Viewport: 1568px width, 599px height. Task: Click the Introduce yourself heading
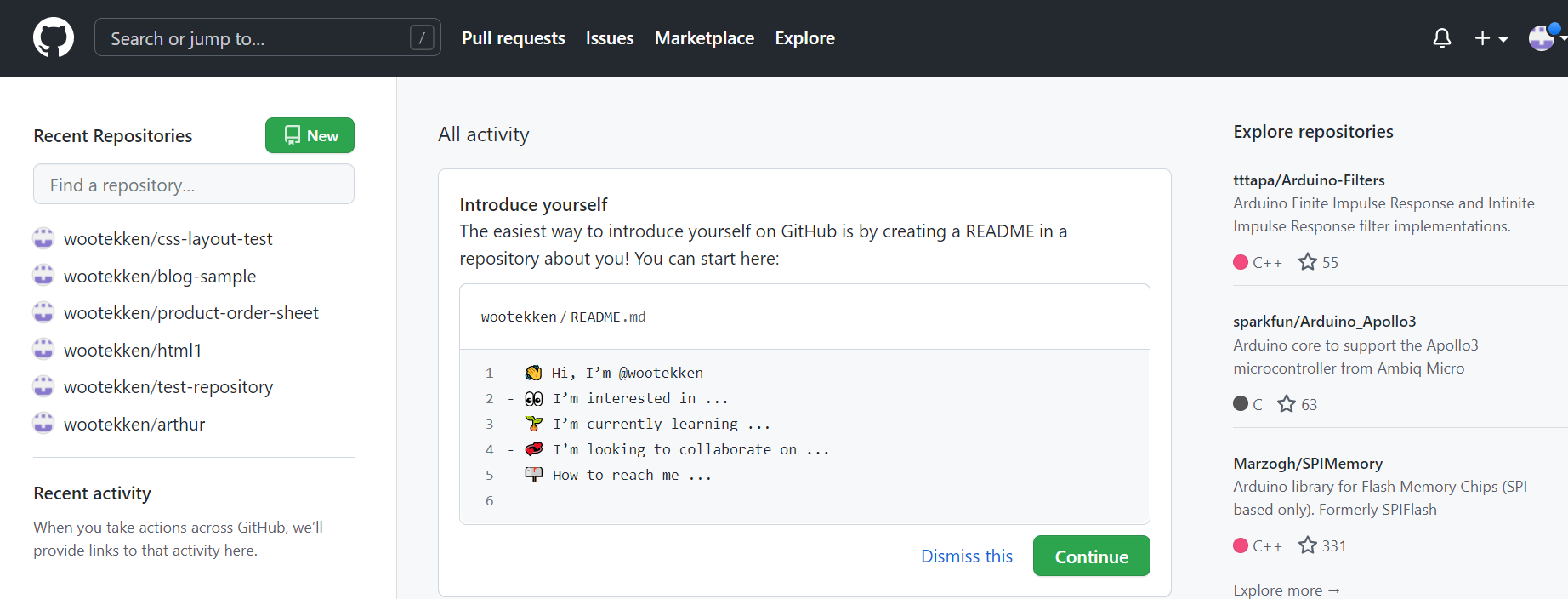pyautogui.click(x=533, y=205)
